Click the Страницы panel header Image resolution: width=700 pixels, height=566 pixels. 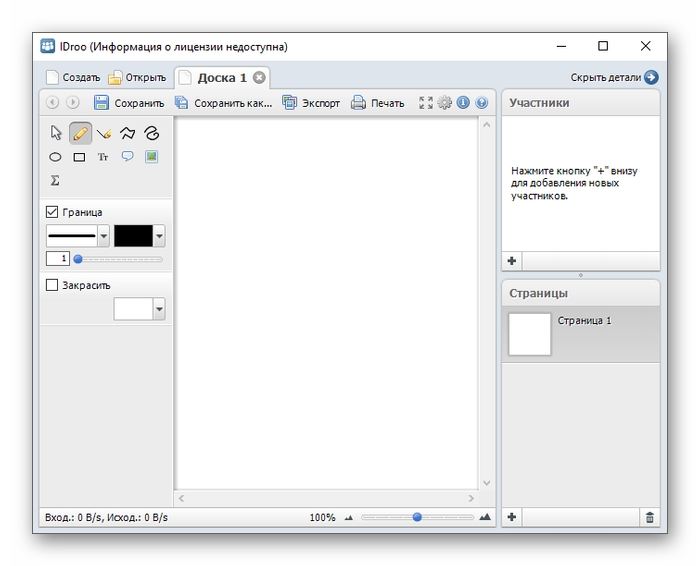click(x=581, y=293)
